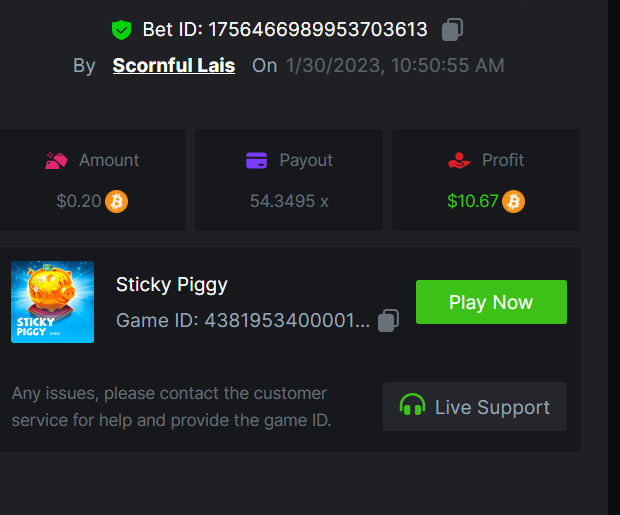Click the 54.3495 x payout value
Viewport: 620px width, 515px height.
[x=289, y=202]
